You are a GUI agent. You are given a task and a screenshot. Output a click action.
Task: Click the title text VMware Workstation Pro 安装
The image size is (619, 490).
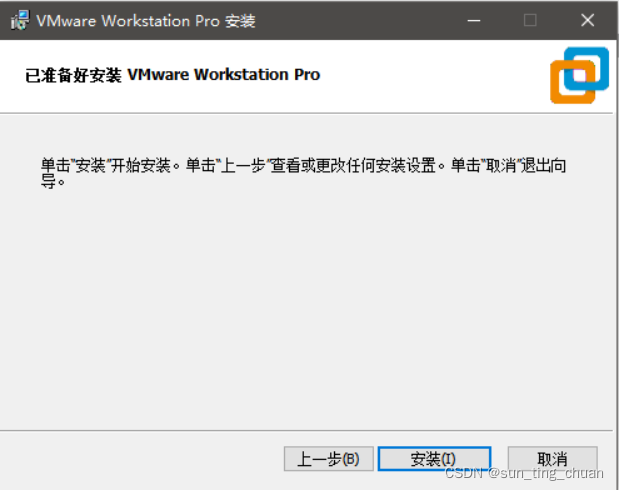click(x=146, y=21)
